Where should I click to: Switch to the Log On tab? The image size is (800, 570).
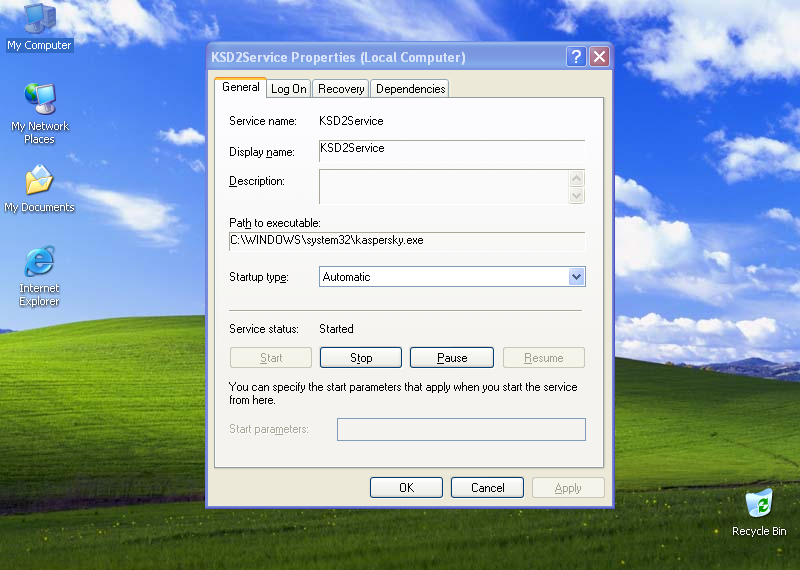tap(289, 89)
